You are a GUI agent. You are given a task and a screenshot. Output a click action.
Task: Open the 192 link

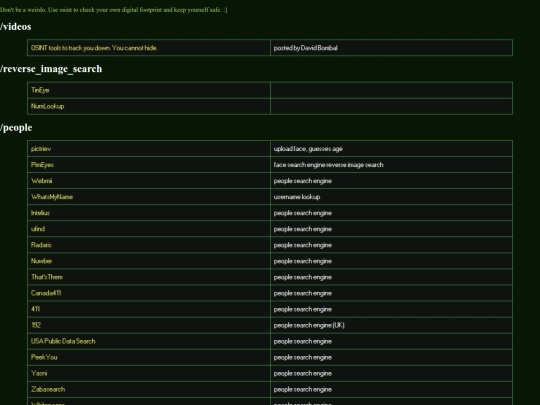coord(36,325)
